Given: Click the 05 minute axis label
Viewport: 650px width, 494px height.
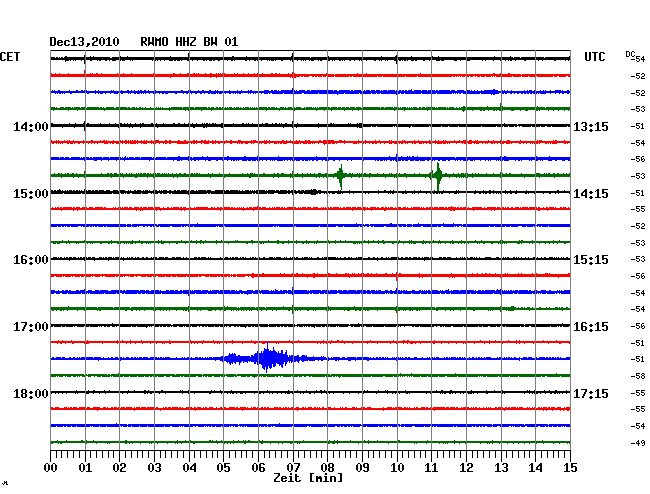Looking at the screenshot, I should point(223,468).
